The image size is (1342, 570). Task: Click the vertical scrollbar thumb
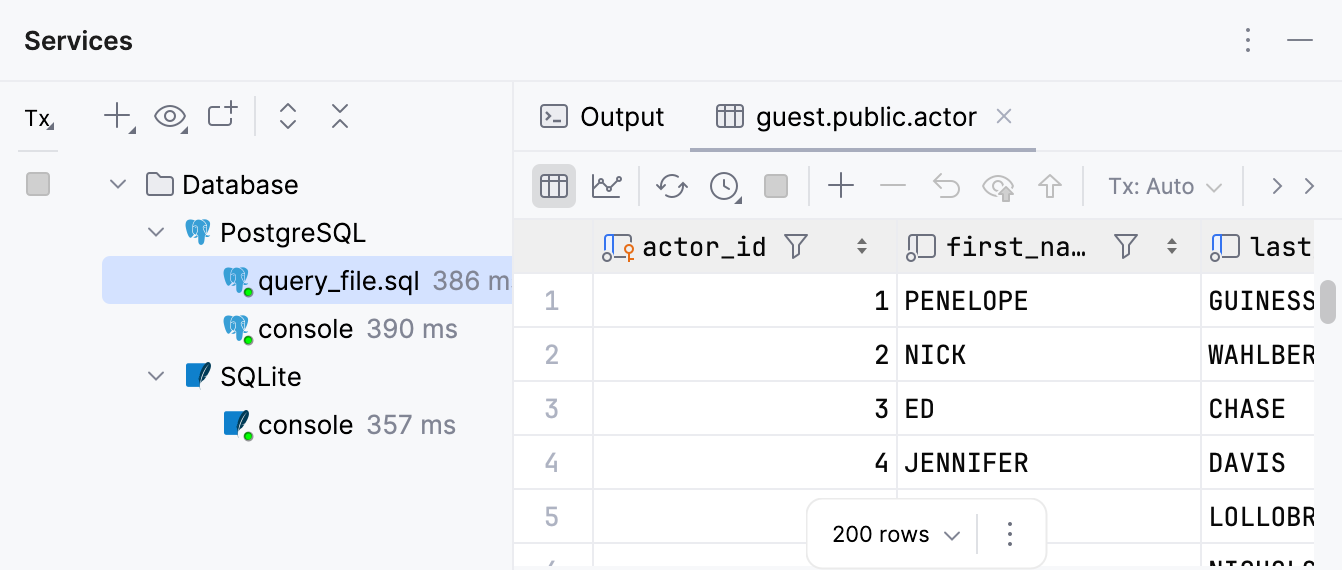1328,302
